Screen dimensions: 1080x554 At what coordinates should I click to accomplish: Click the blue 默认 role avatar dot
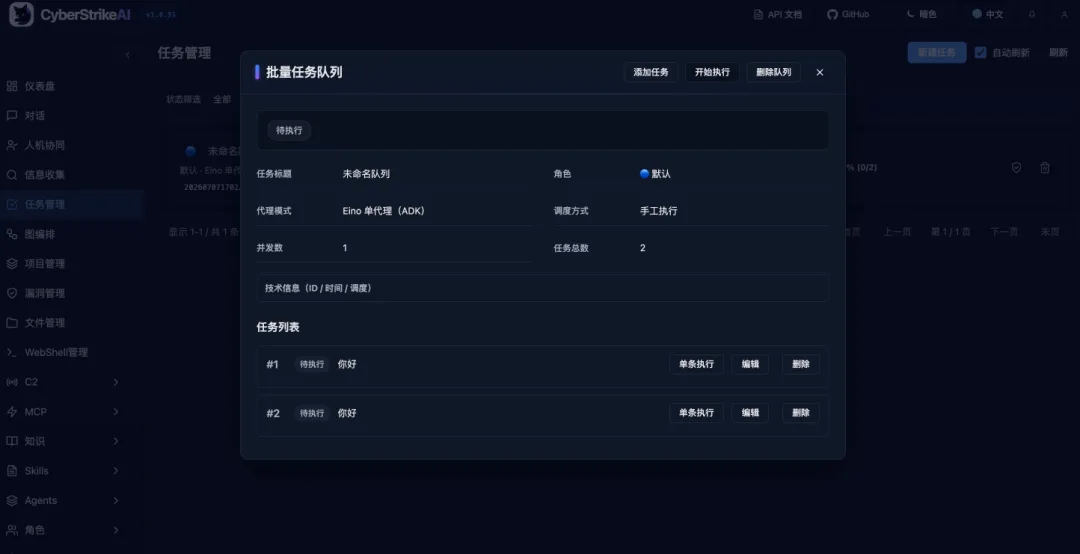pyautogui.click(x=644, y=174)
